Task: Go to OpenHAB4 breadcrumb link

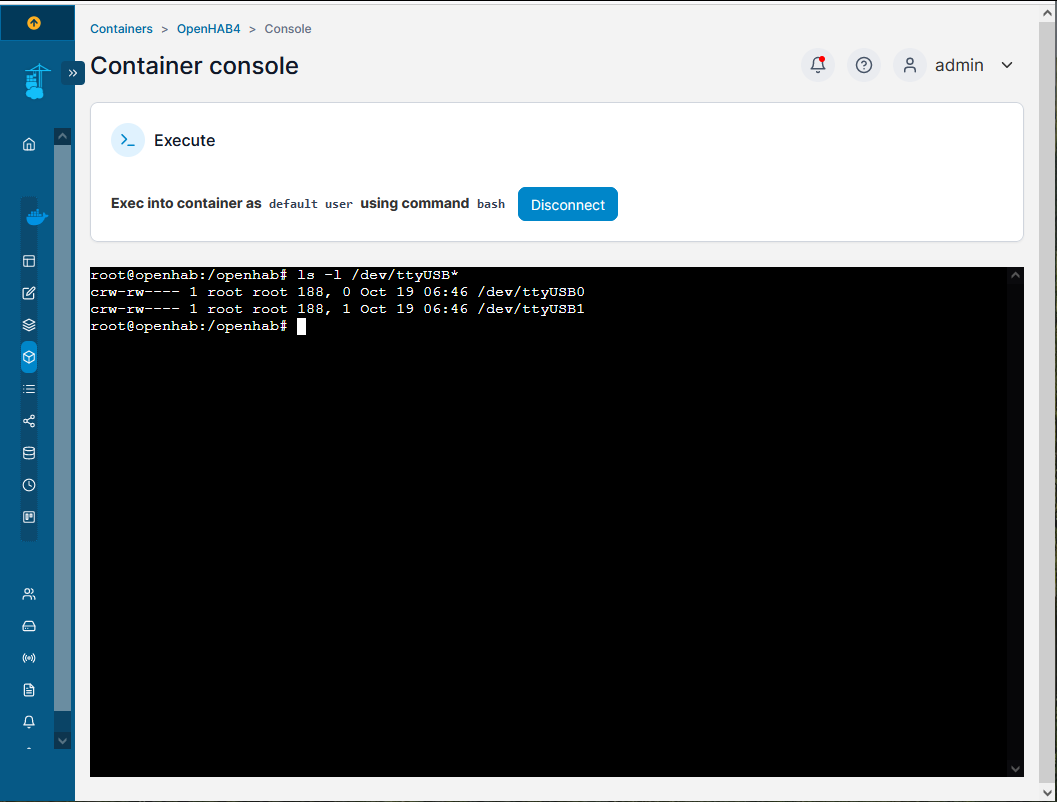Action: pyautogui.click(x=208, y=29)
